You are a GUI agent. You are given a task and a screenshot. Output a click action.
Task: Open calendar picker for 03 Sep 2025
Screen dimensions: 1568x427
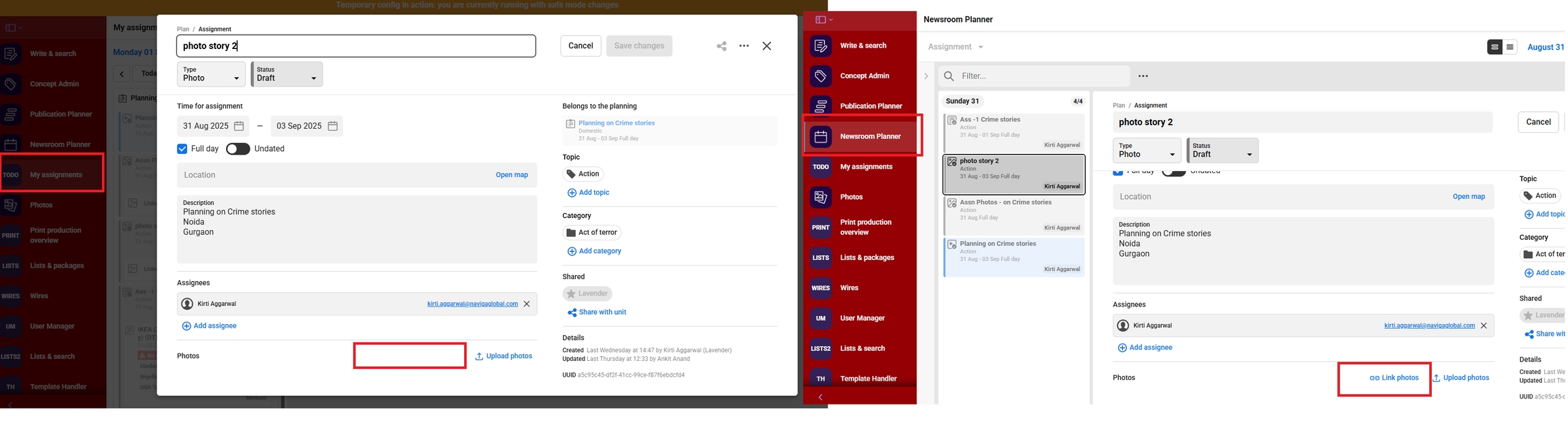333,126
